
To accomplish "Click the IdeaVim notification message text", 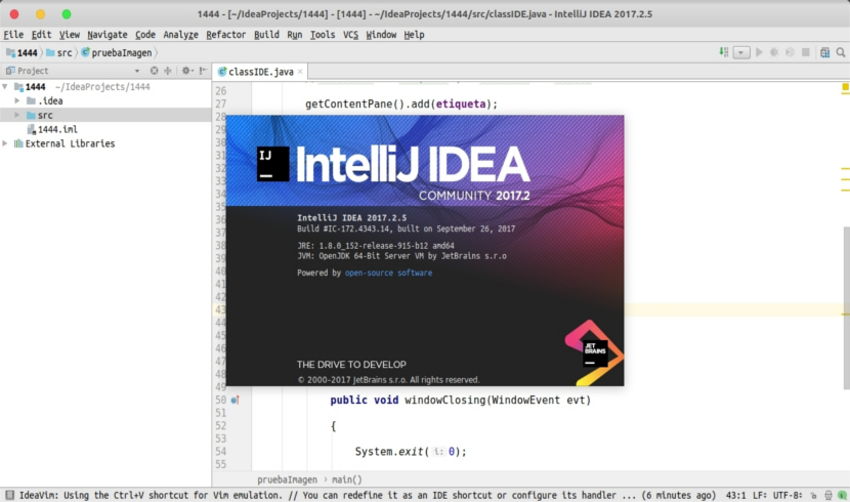I will tap(368, 495).
